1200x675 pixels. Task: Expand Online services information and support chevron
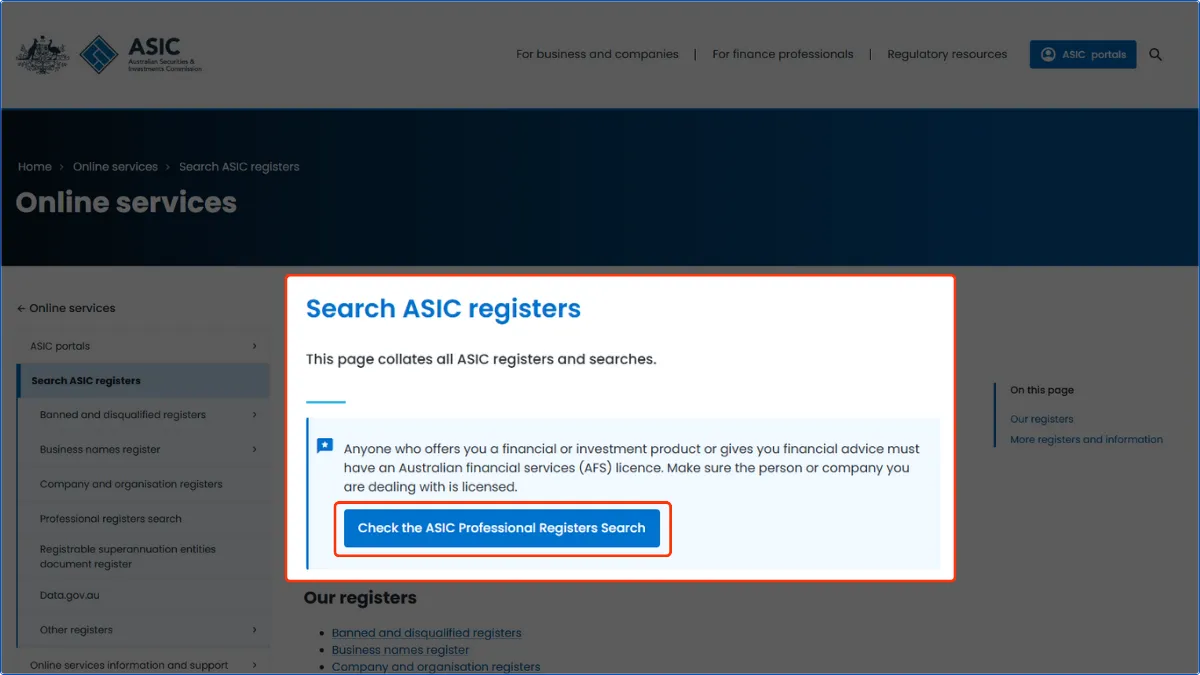tap(254, 665)
